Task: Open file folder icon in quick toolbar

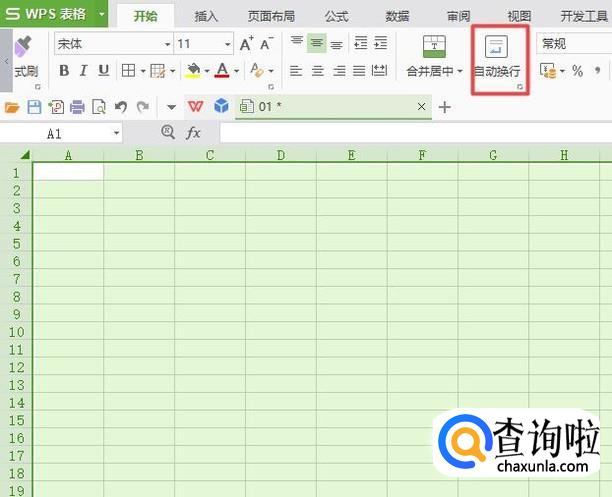Action: tap(12, 107)
